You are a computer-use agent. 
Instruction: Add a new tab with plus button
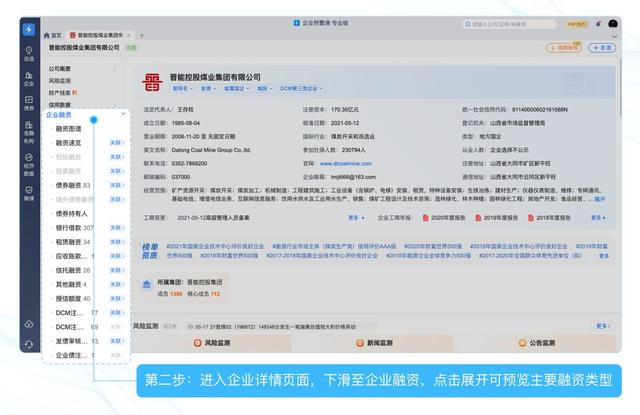coord(142,36)
